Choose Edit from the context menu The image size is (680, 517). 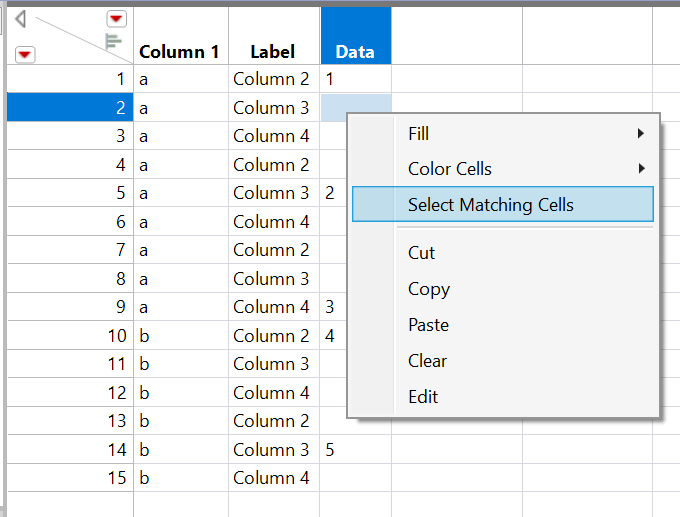pyautogui.click(x=423, y=397)
